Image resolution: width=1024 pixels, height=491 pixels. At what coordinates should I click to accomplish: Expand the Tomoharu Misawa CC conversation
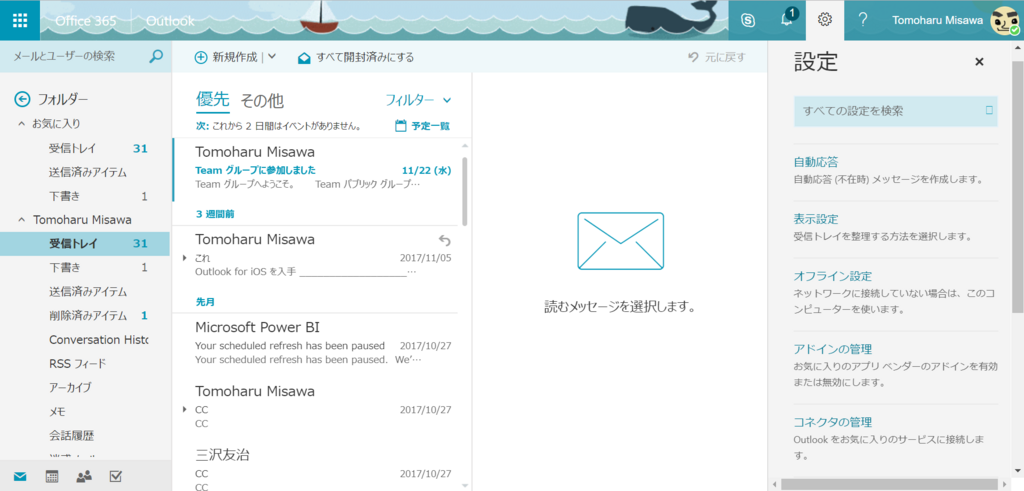(185, 409)
